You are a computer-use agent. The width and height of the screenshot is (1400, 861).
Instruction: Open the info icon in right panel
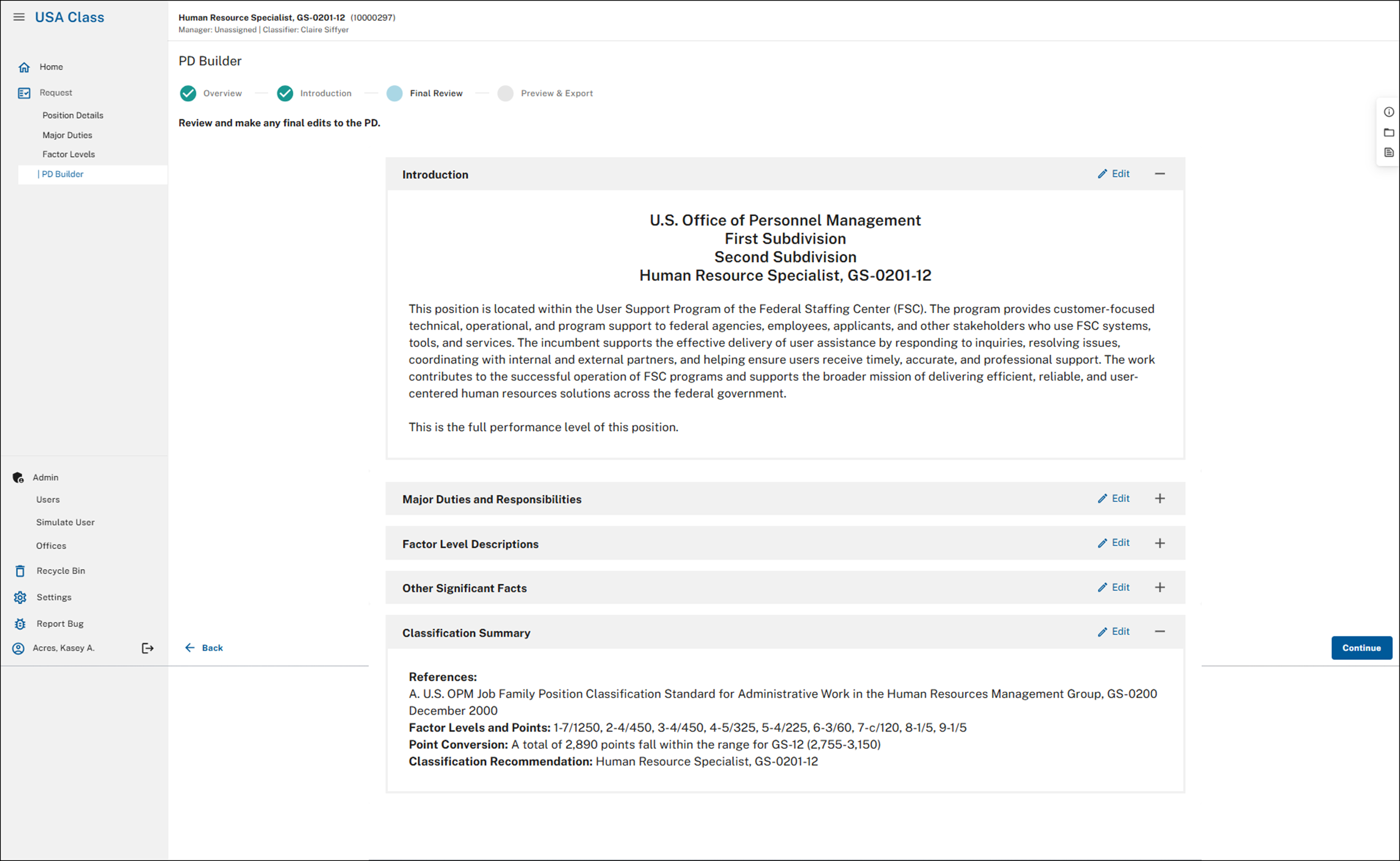coord(1389,112)
